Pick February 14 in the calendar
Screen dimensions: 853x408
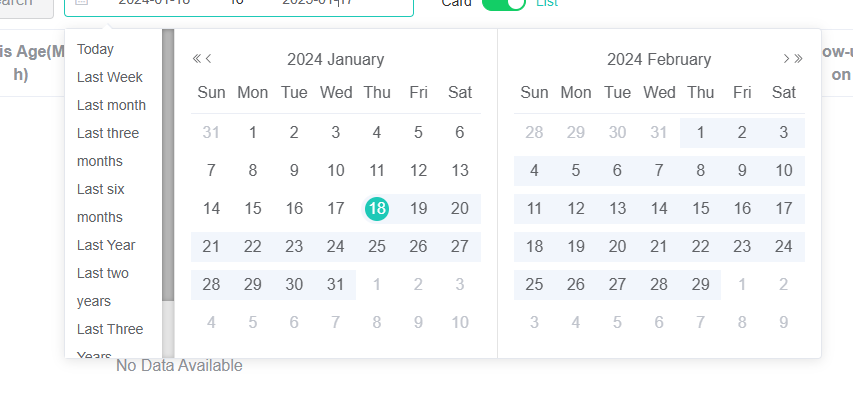(659, 209)
